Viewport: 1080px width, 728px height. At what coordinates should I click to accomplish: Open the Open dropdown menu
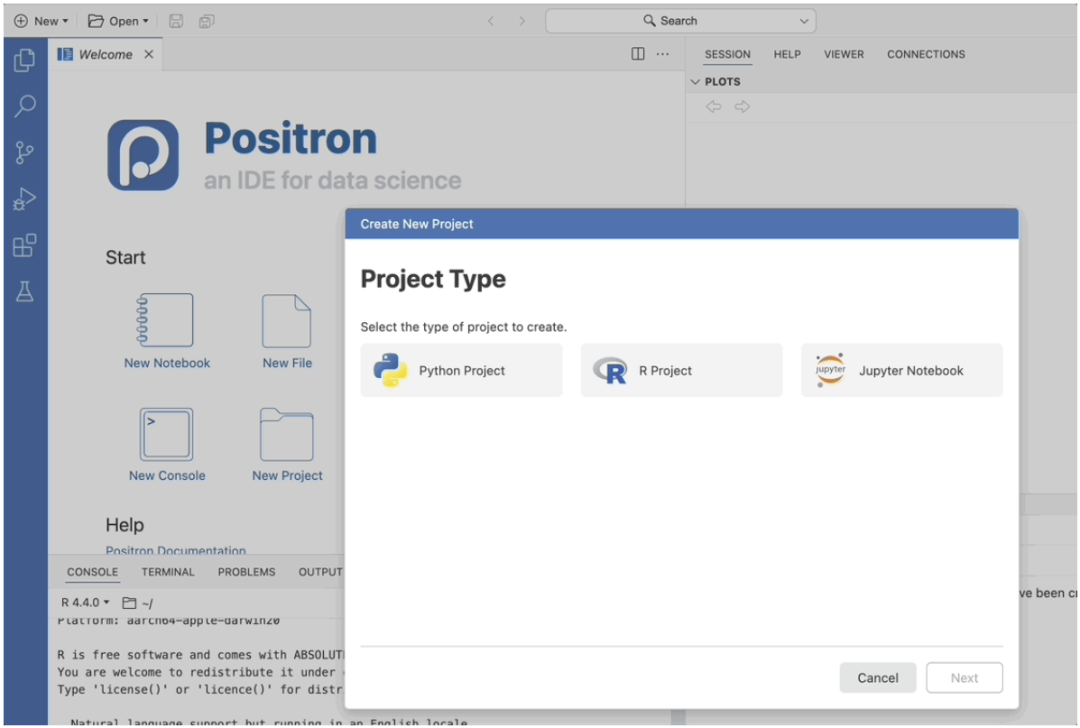pos(118,21)
